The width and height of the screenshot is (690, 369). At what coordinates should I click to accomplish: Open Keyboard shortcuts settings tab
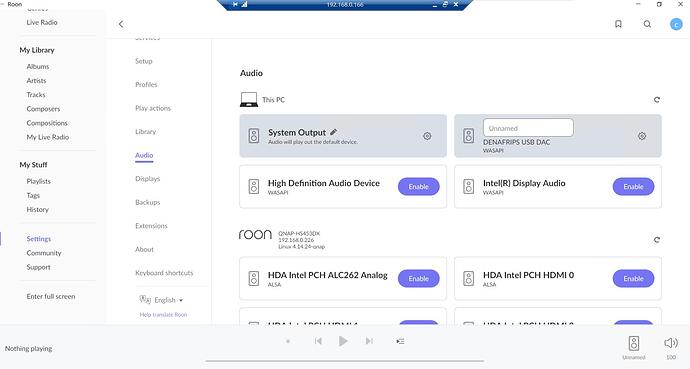point(164,273)
